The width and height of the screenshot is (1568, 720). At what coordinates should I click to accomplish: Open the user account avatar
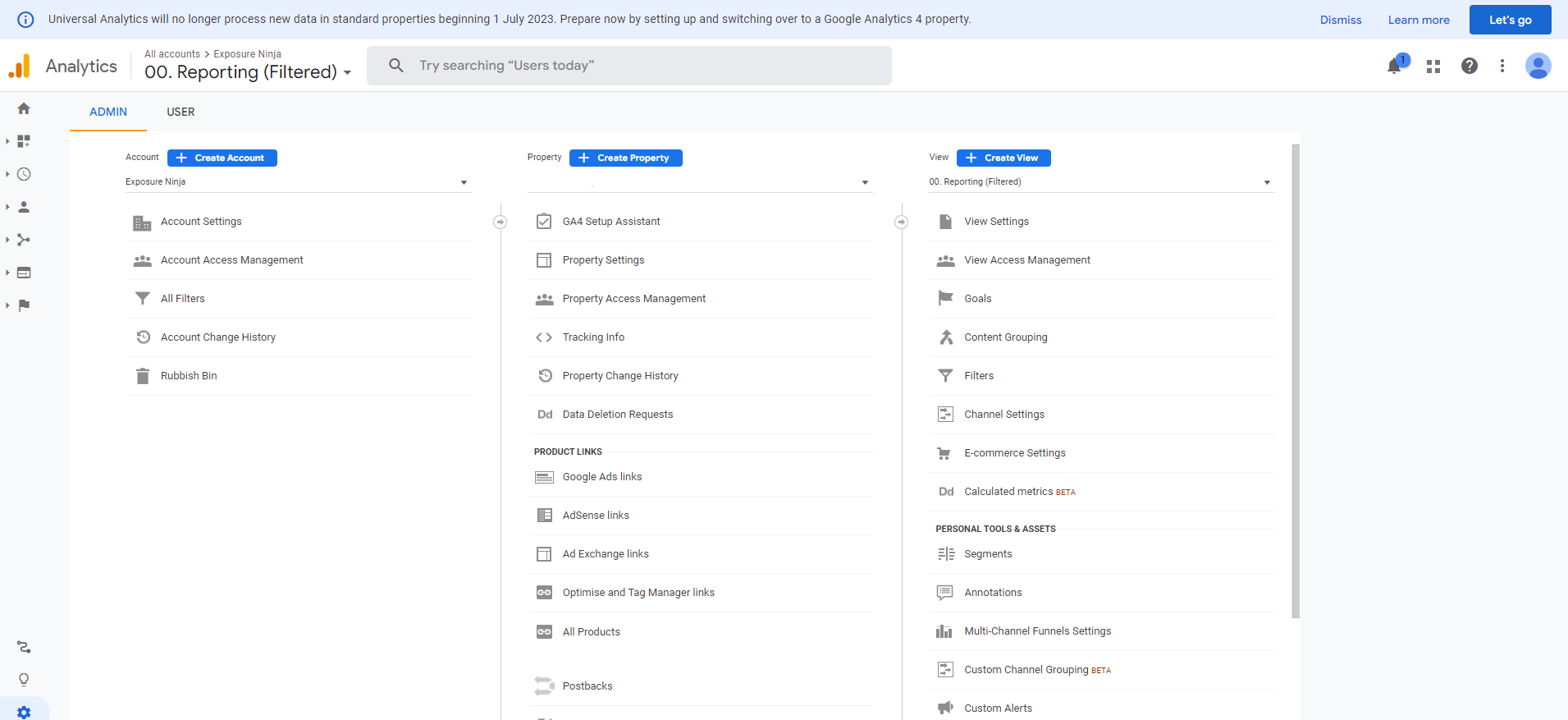tap(1538, 66)
